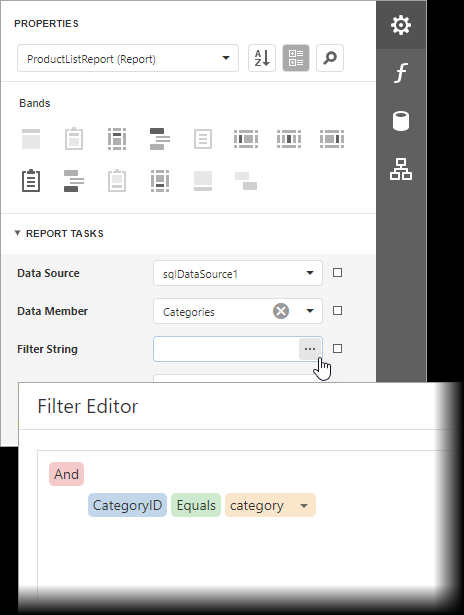Switch to categorized properties view icon
Image resolution: width=464 pixels, height=615 pixels.
[296, 58]
